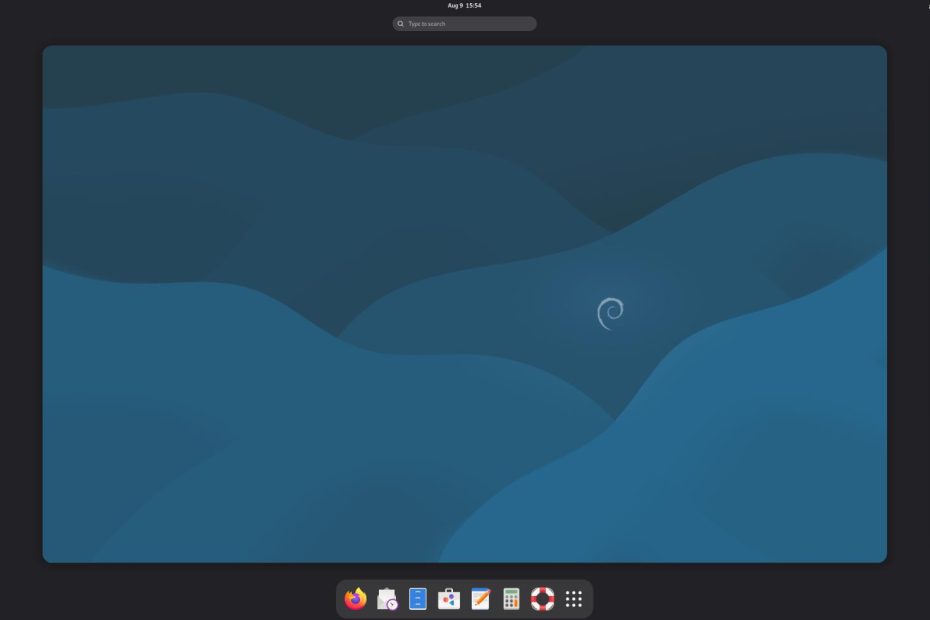Viewport: 930px width, 620px height.
Task: Launch the Text Editor notepad icon
Action: click(480, 599)
